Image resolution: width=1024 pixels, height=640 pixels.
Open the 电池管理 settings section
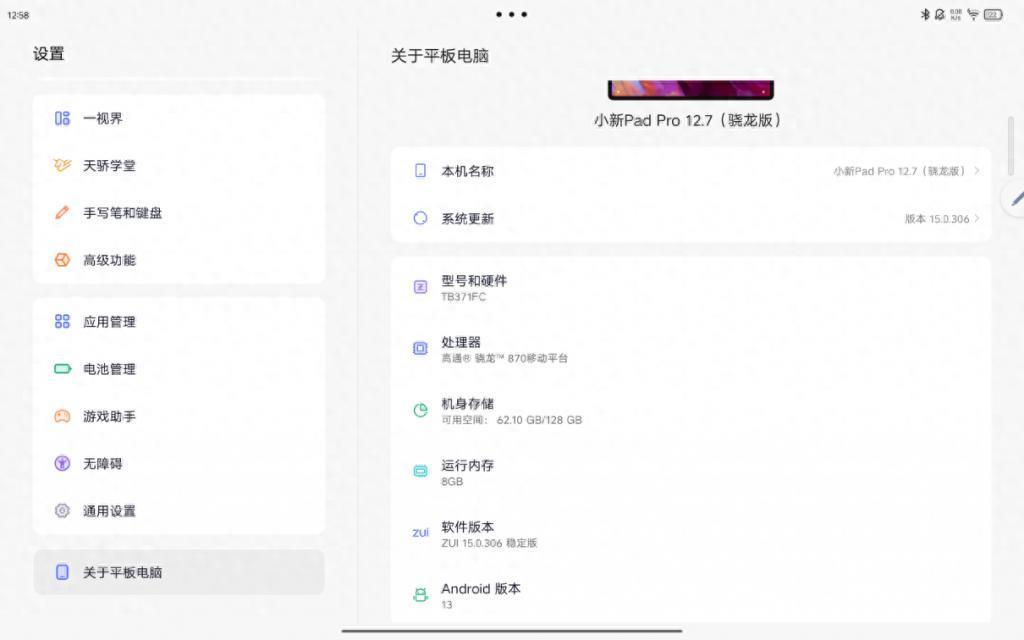(179, 369)
